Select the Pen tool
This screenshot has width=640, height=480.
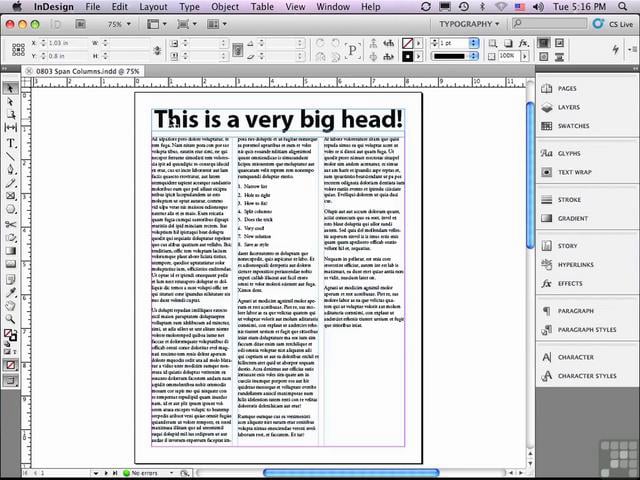pyautogui.click(x=10, y=170)
